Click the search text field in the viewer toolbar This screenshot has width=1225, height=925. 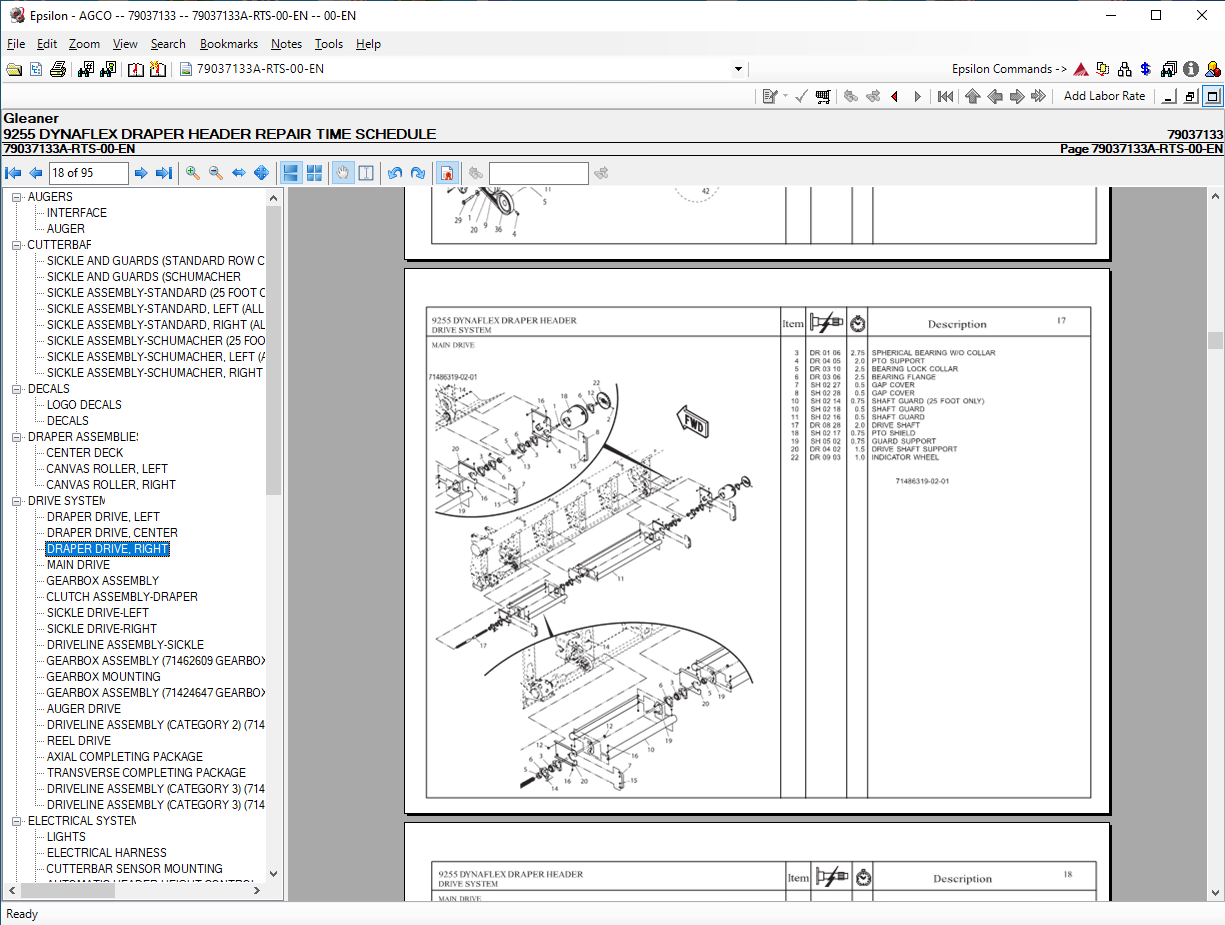pyautogui.click(x=538, y=173)
